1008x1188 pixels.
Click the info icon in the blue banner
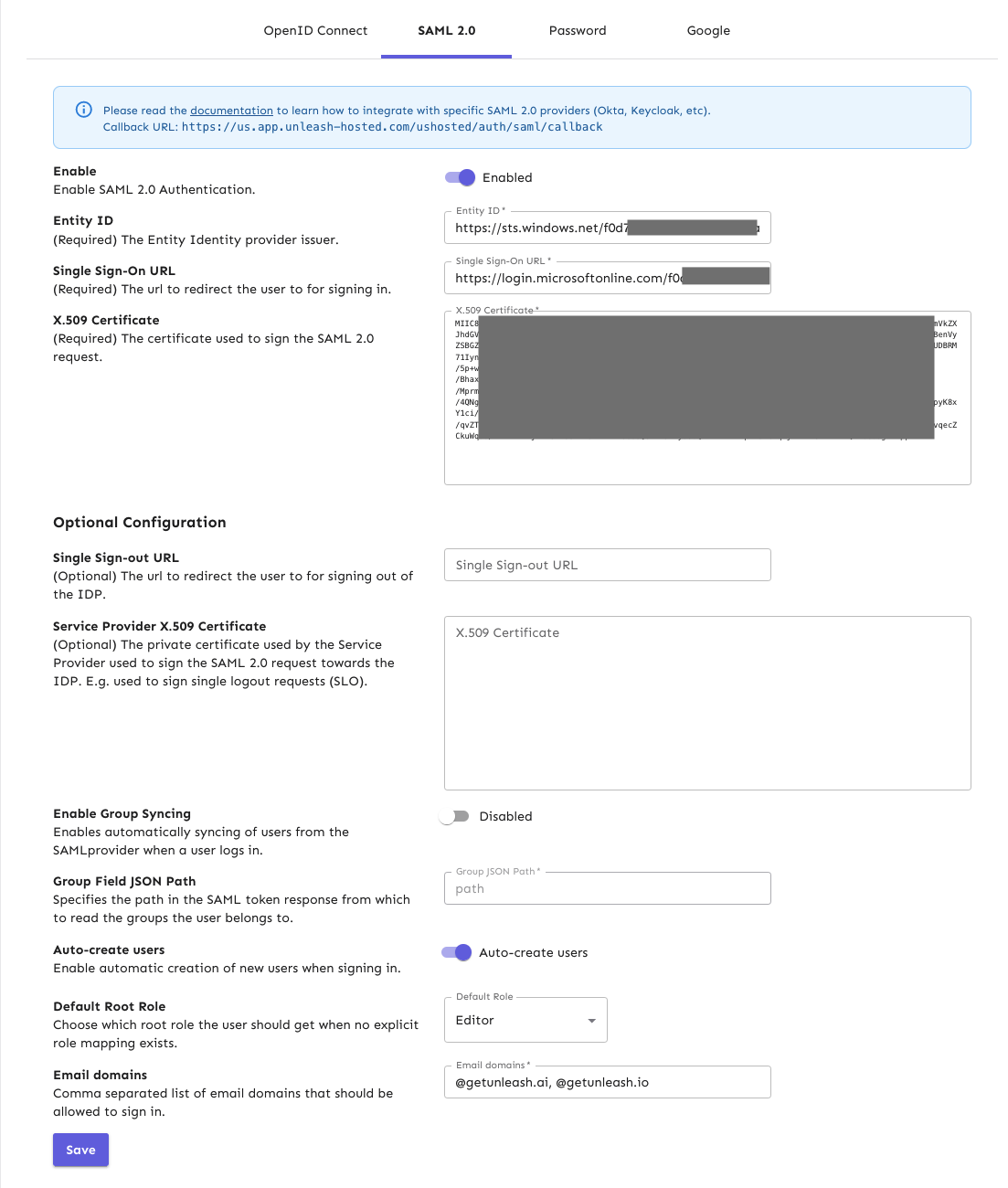tap(83, 110)
